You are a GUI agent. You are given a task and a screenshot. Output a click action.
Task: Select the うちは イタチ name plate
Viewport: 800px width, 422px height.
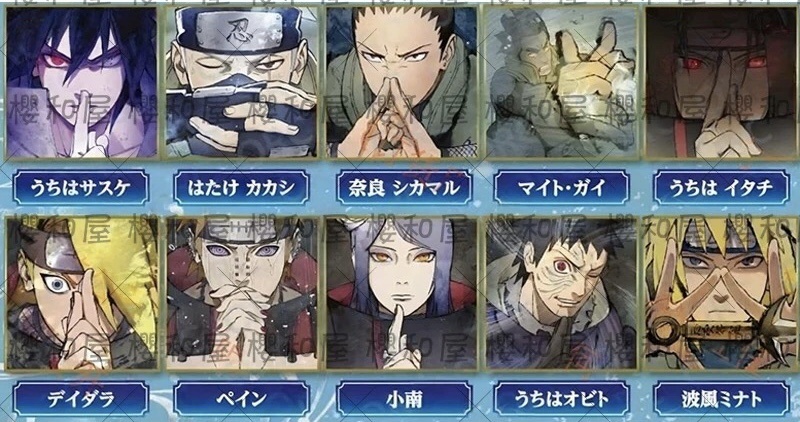(x=721, y=188)
